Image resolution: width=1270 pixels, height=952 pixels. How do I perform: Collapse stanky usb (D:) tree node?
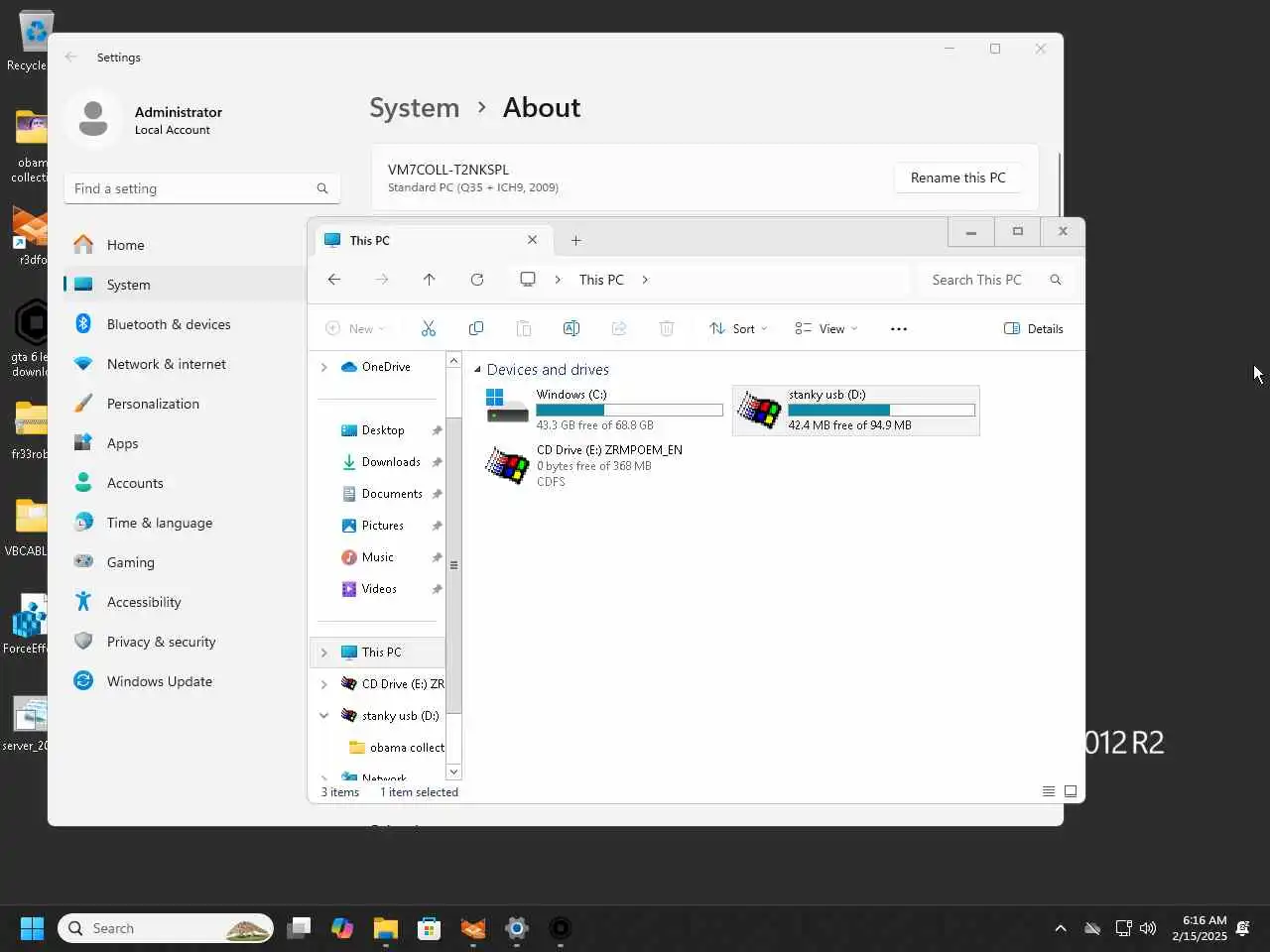(x=323, y=715)
